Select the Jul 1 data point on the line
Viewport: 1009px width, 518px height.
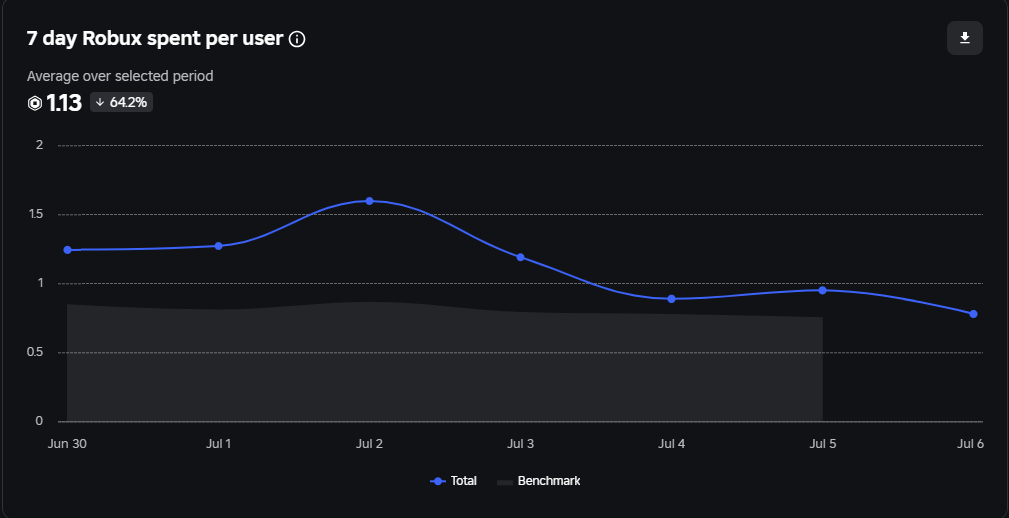click(218, 246)
